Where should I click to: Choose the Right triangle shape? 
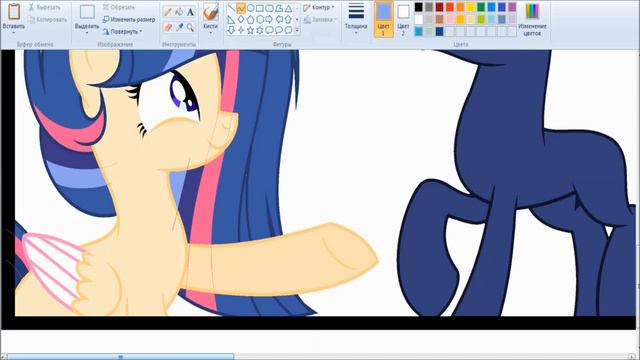(231, 19)
